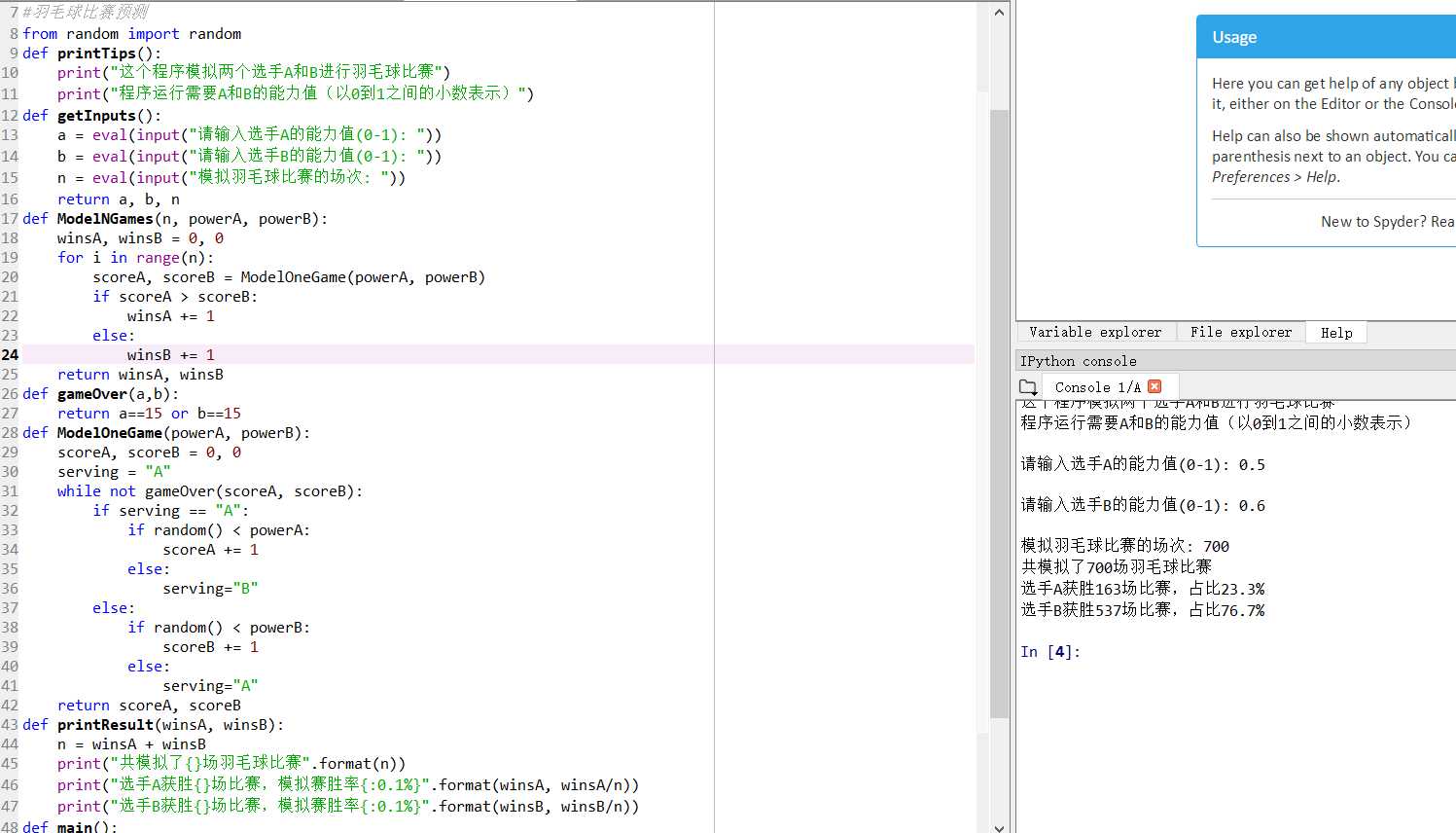Click console line "请输入选手A的能力值(0-1): 0.5"

click(x=1143, y=464)
